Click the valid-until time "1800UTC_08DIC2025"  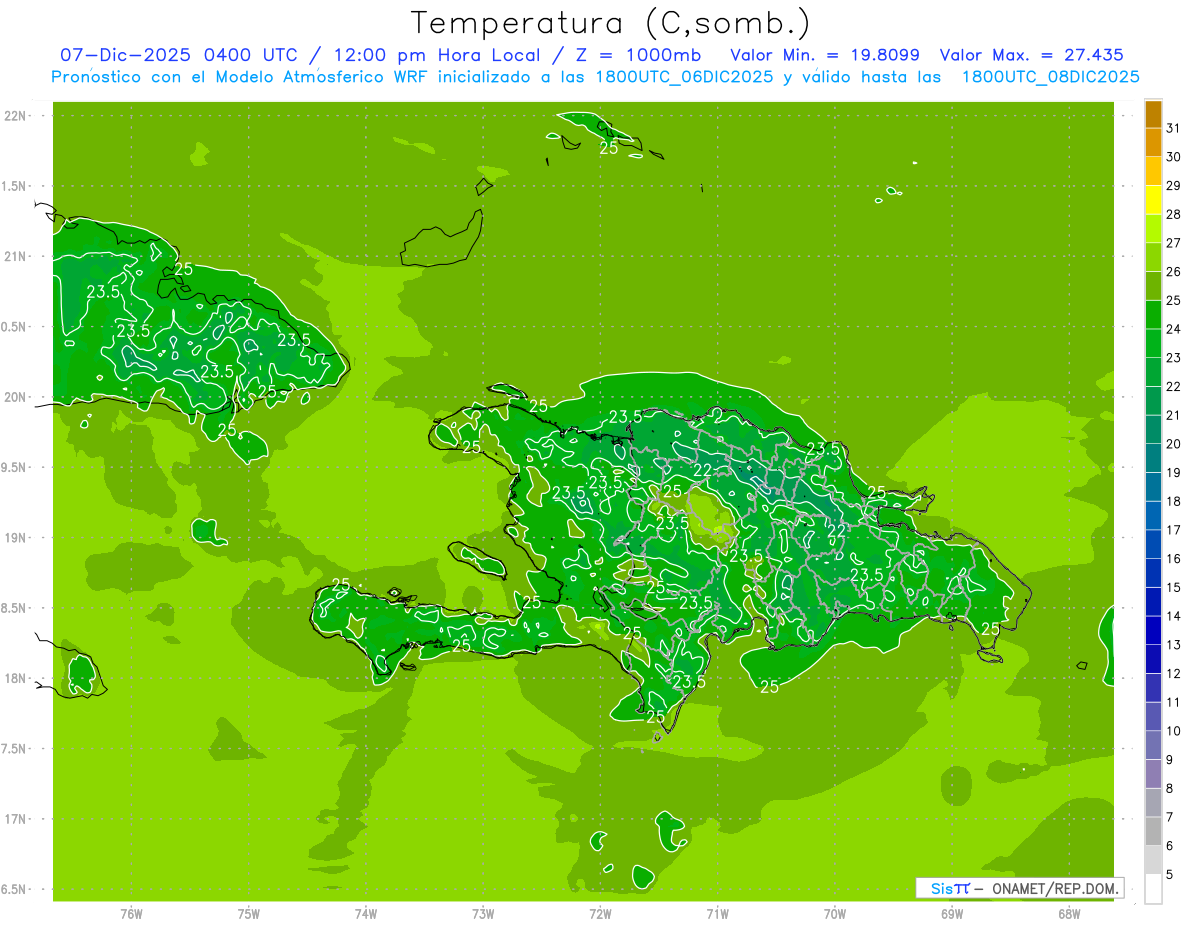click(1051, 77)
